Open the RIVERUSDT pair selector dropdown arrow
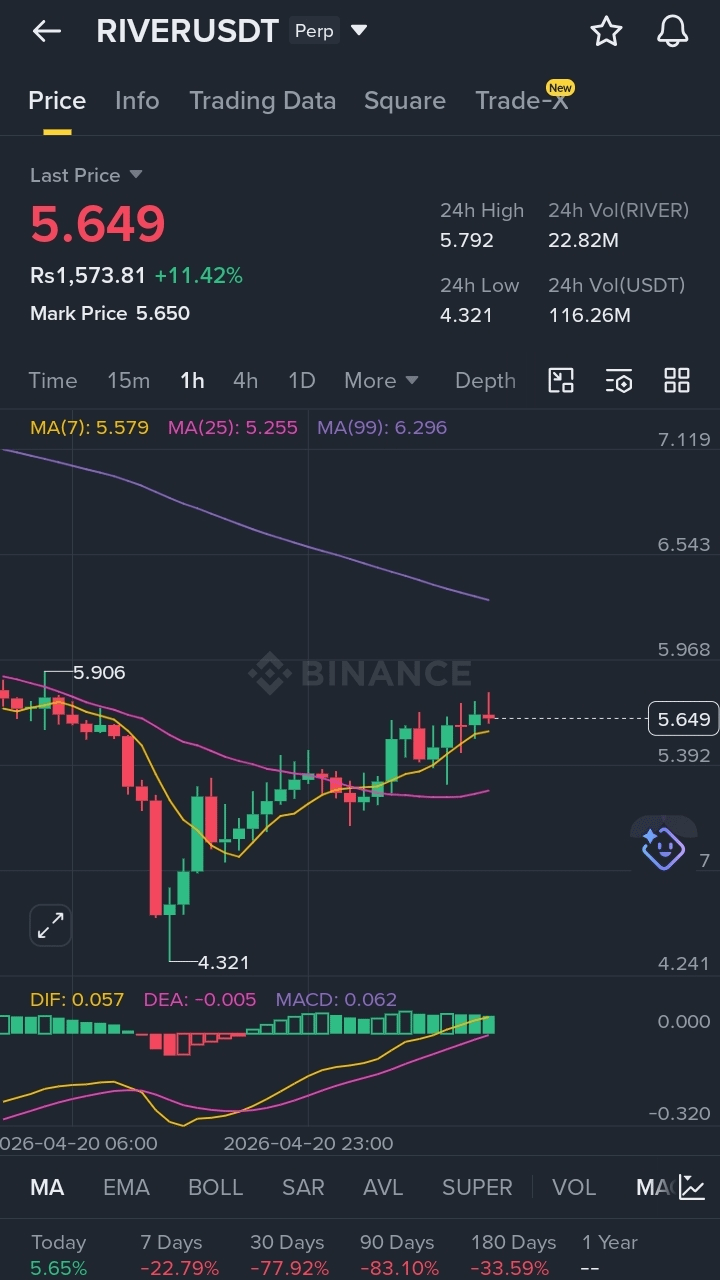 tap(359, 31)
